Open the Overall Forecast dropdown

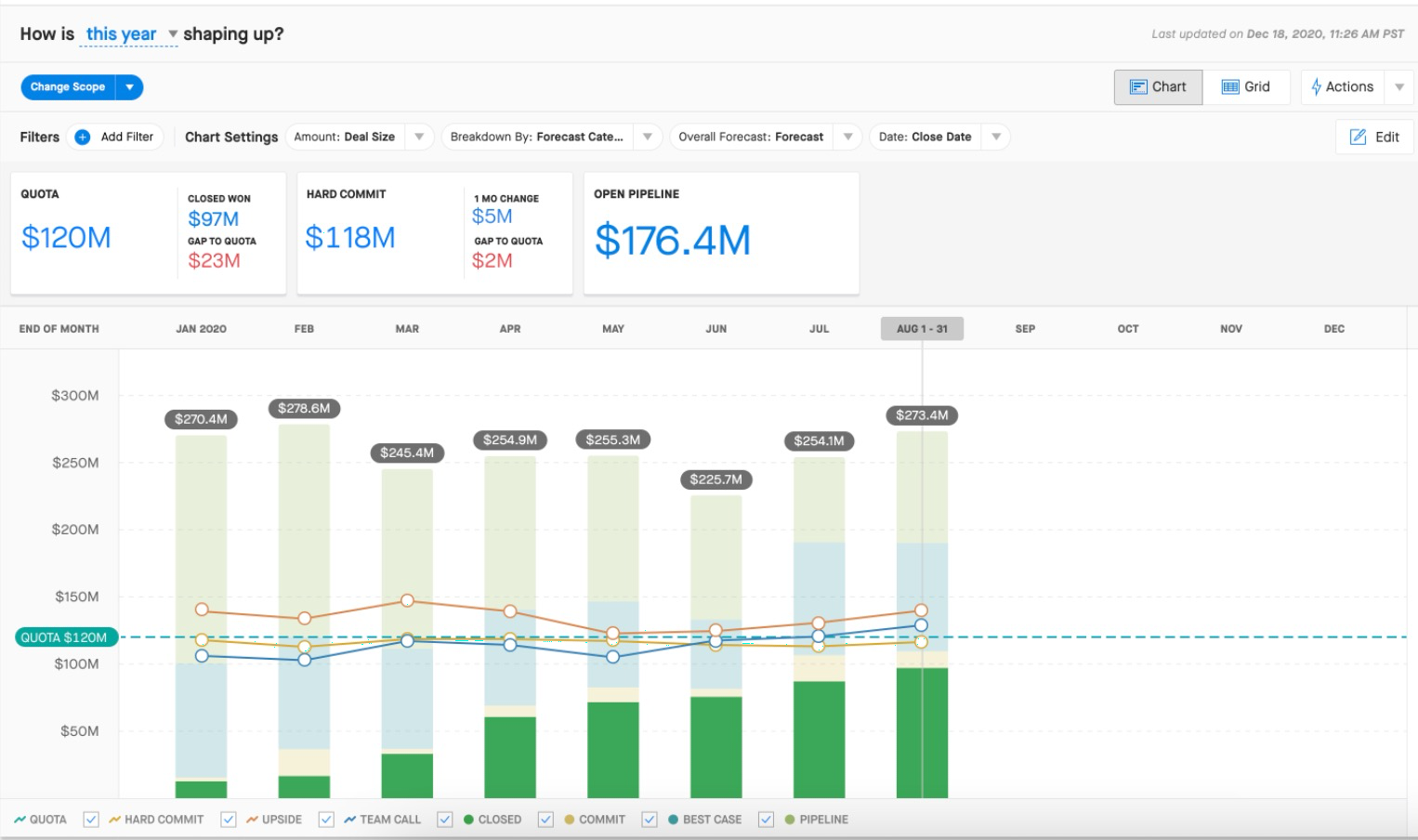tap(847, 137)
